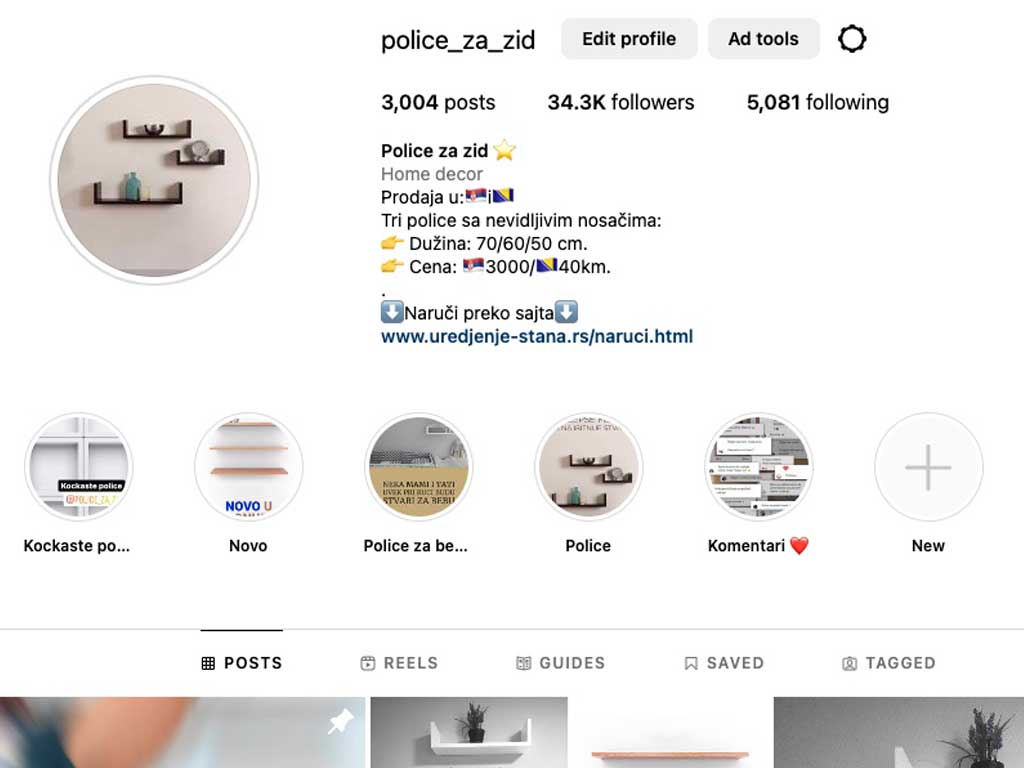Add a New highlight with plus icon

(929, 467)
